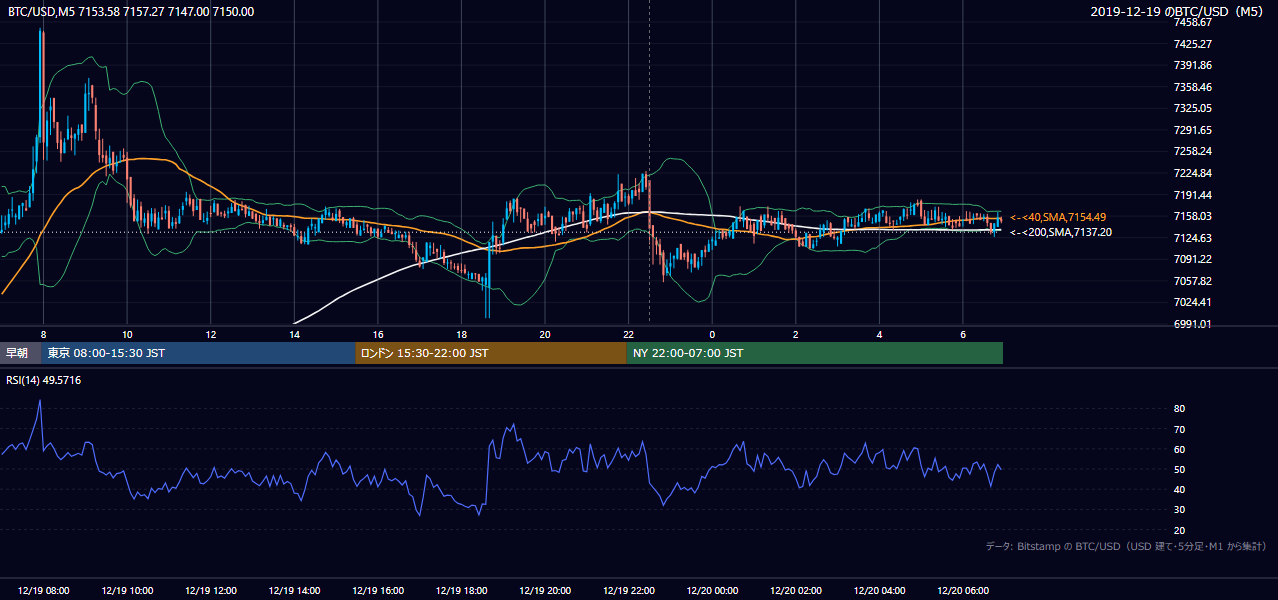1278x600 pixels.
Task: Click price axis label 7458.67
Action: pos(1193,22)
